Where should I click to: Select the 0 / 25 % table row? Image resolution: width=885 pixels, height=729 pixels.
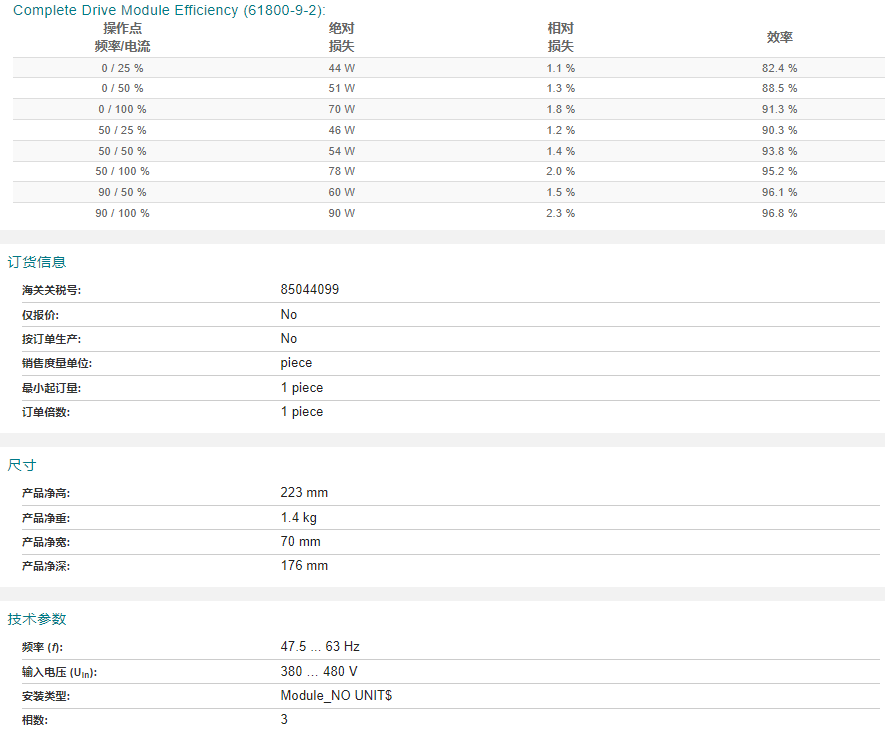(x=449, y=68)
